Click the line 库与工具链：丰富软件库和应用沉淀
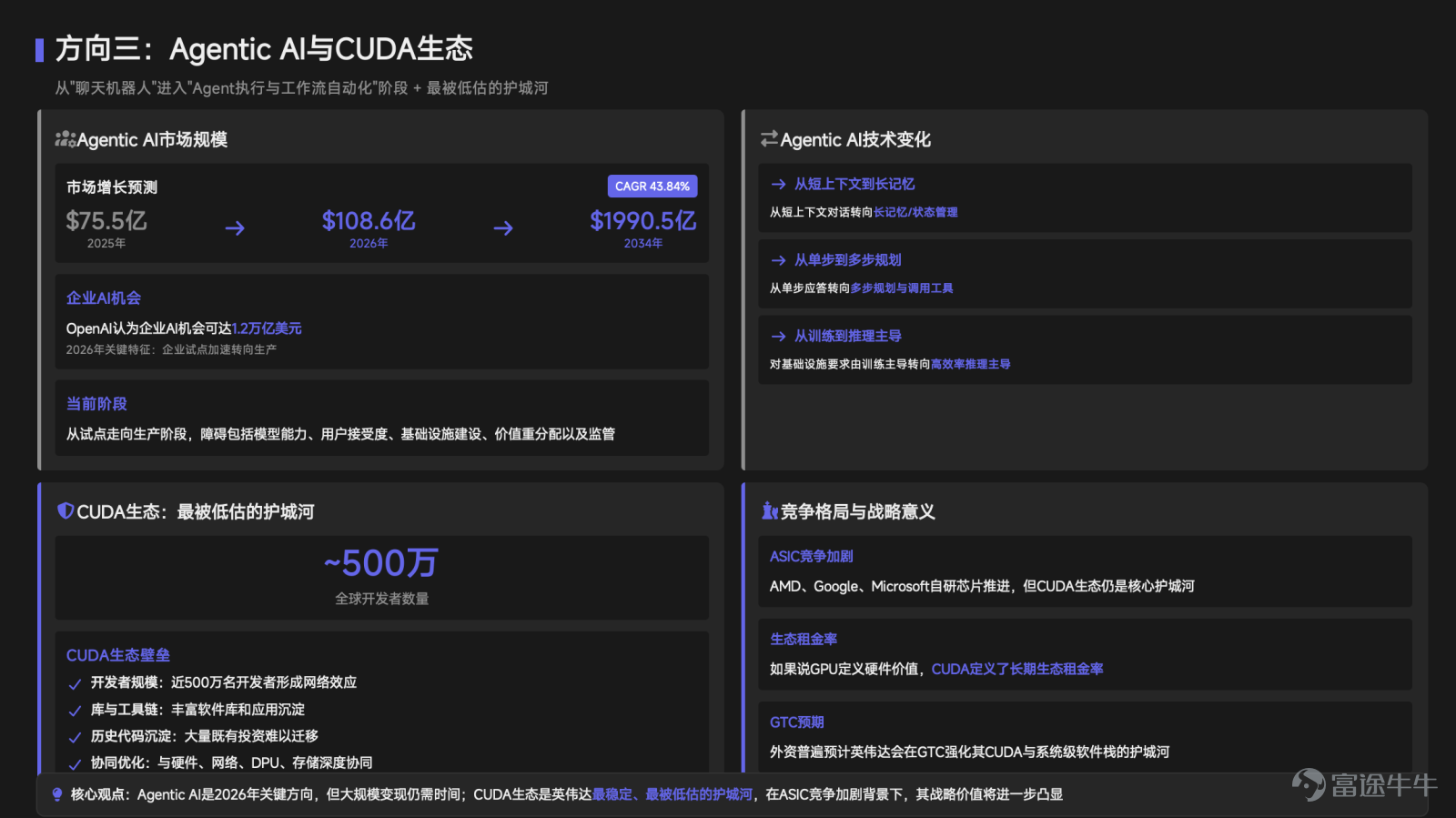The image size is (1456, 818). [x=197, y=710]
